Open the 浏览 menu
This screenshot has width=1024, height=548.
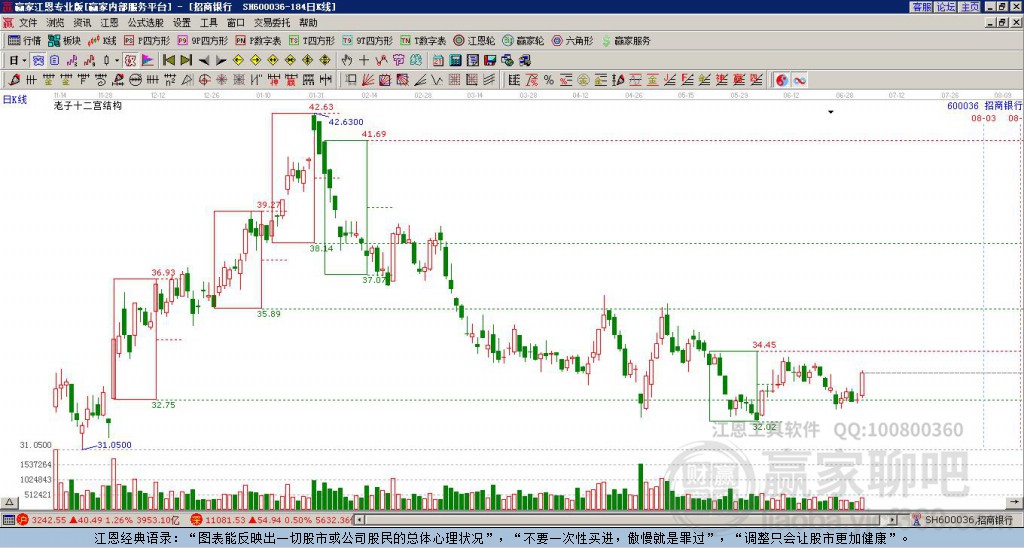(x=55, y=23)
